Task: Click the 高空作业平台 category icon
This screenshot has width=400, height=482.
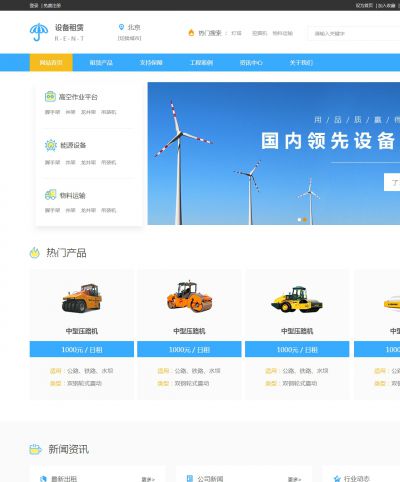Action: pyautogui.click(x=50, y=97)
